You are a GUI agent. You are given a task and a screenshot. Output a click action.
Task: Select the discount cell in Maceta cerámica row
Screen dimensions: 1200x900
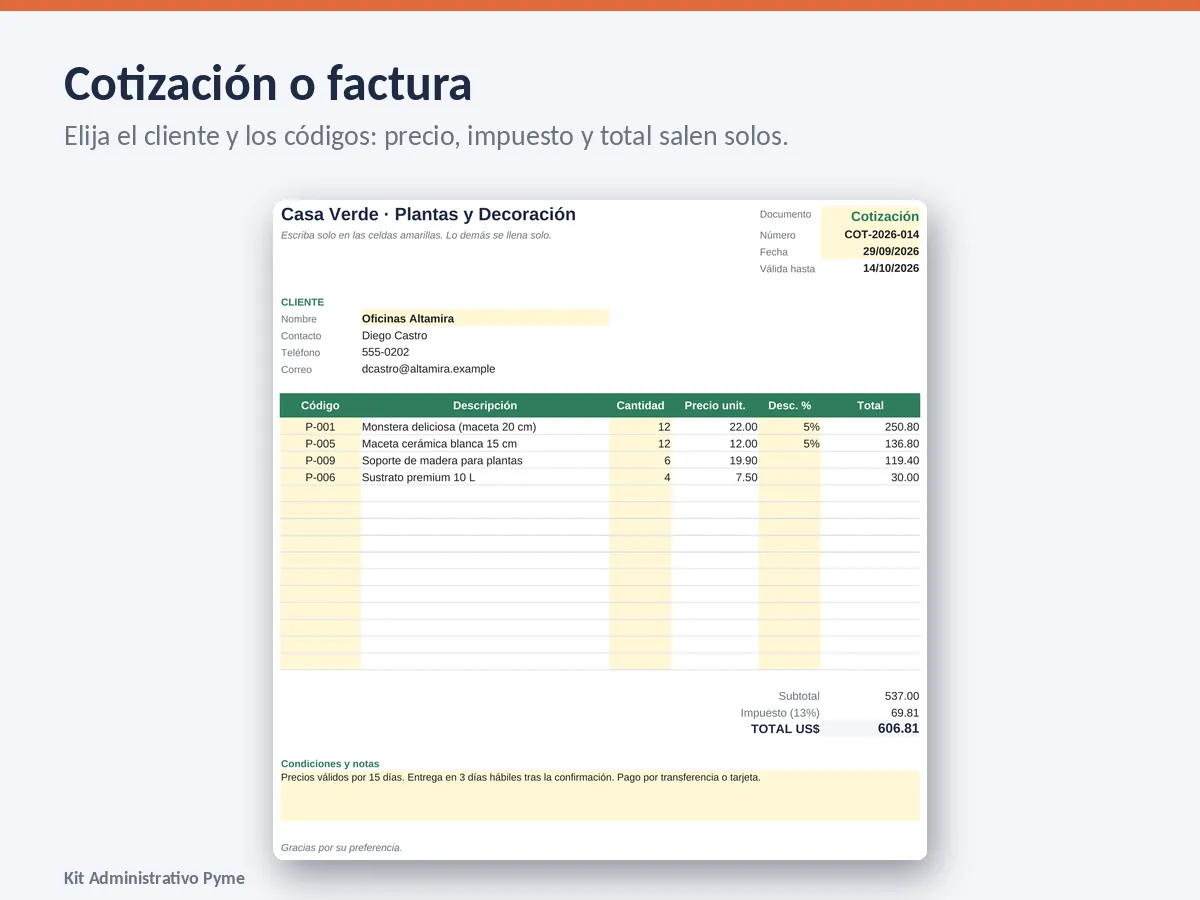789,444
